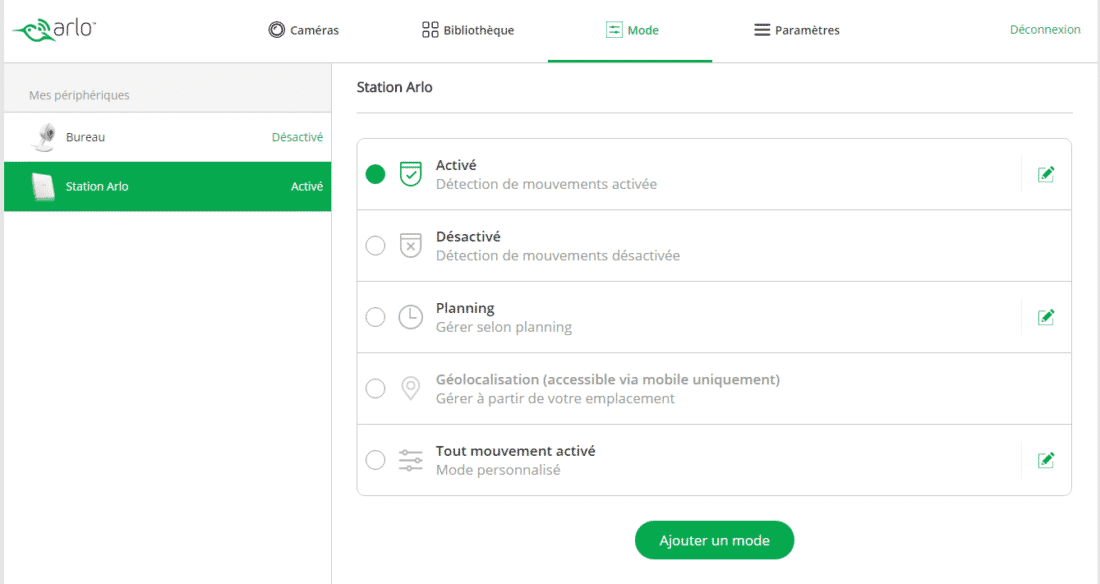Image resolution: width=1100 pixels, height=584 pixels.
Task: Click the clock icon beside Planning
Action: [x=410, y=317]
